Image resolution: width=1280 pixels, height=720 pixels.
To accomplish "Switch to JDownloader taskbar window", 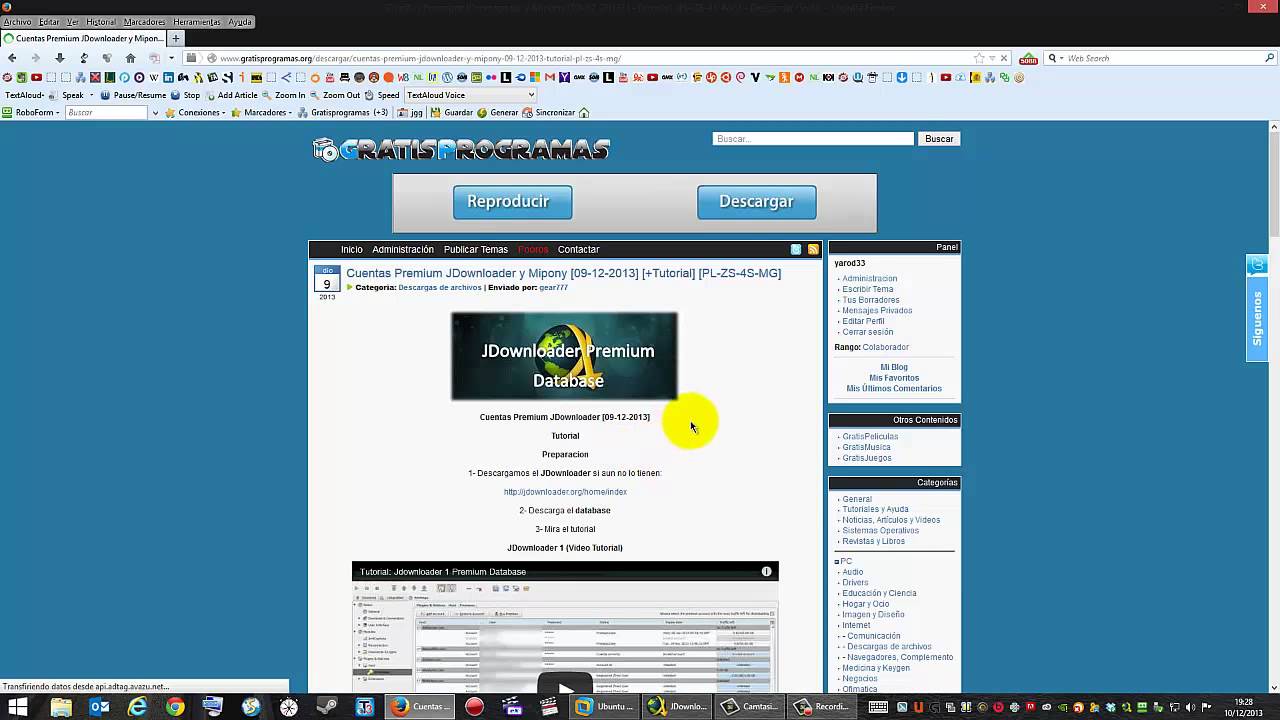I will [x=679, y=707].
